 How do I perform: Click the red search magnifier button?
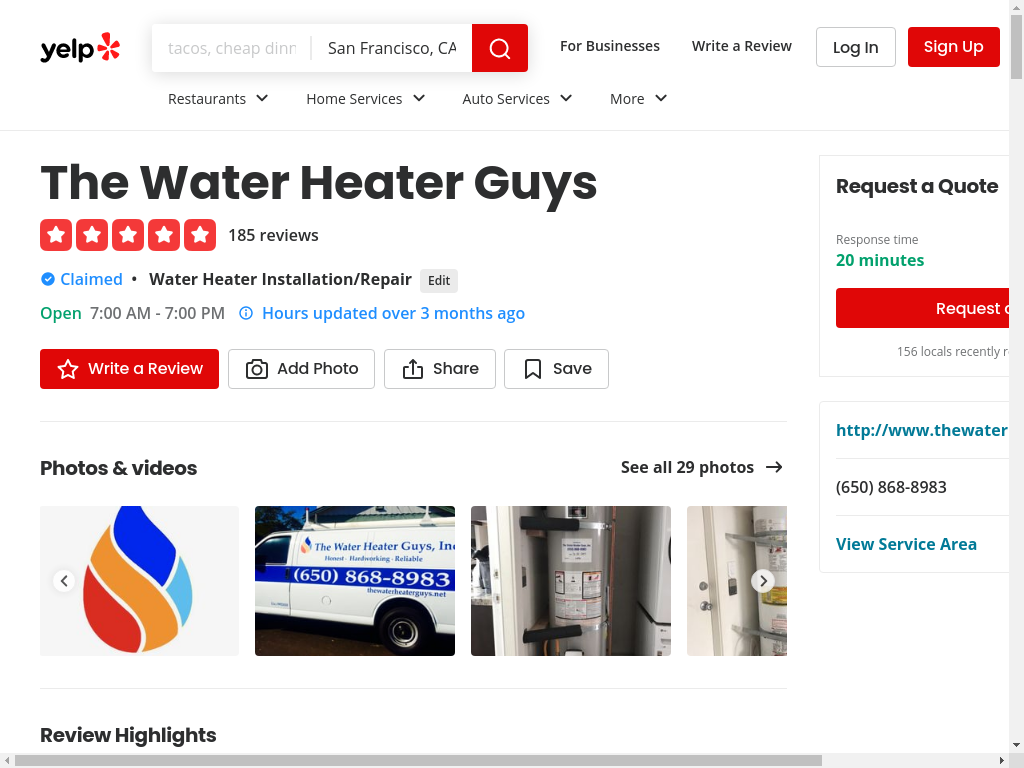coord(500,48)
